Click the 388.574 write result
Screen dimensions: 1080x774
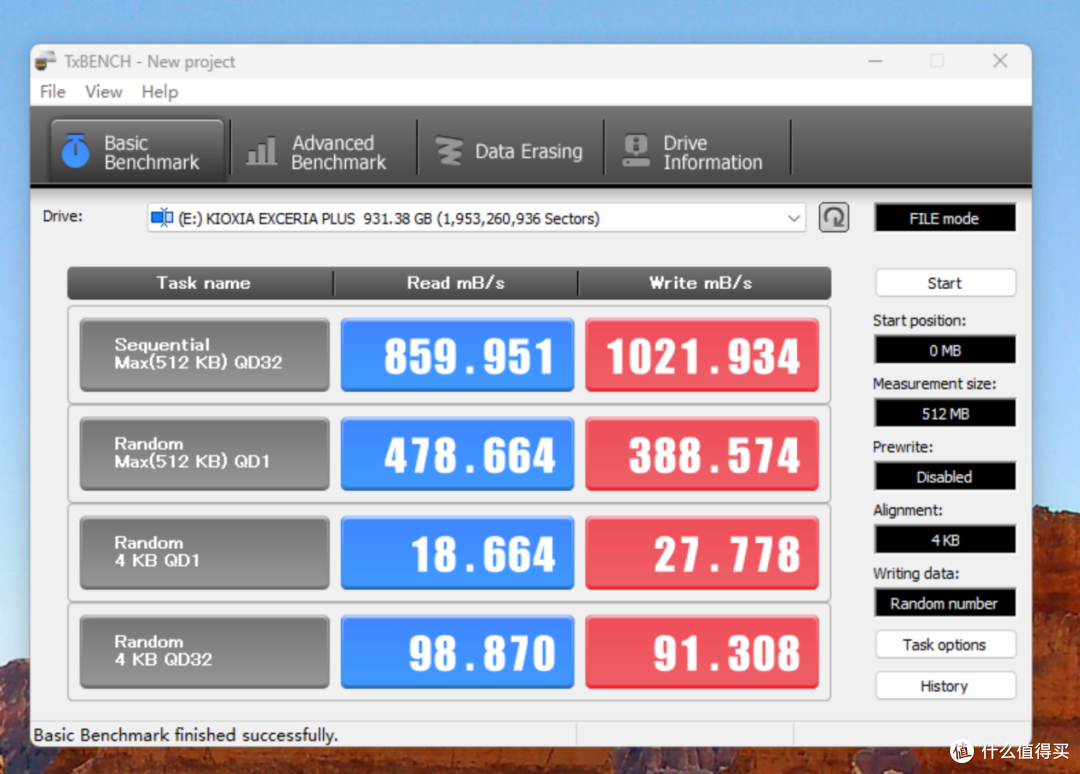(x=702, y=454)
